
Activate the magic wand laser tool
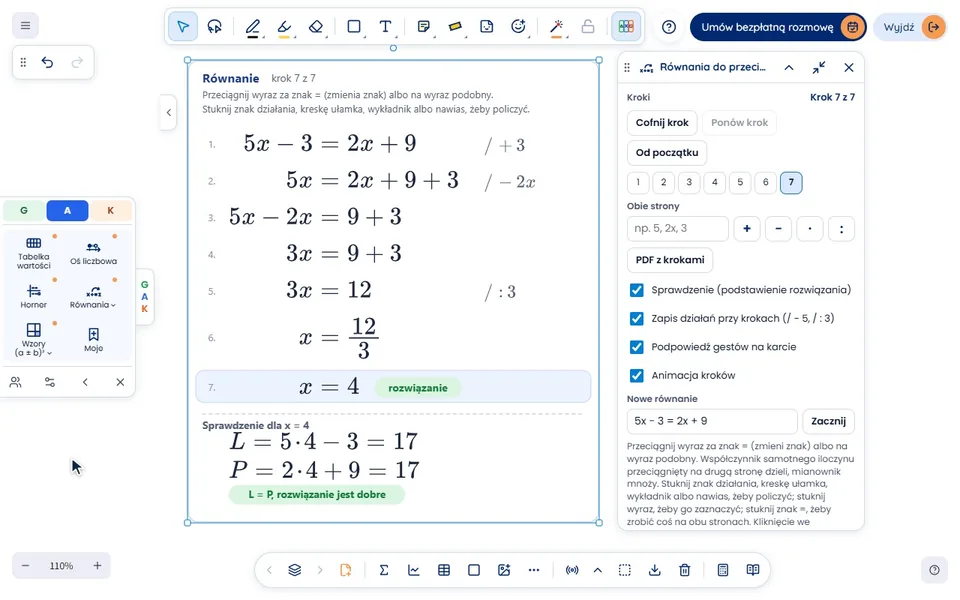pyautogui.click(x=557, y=26)
